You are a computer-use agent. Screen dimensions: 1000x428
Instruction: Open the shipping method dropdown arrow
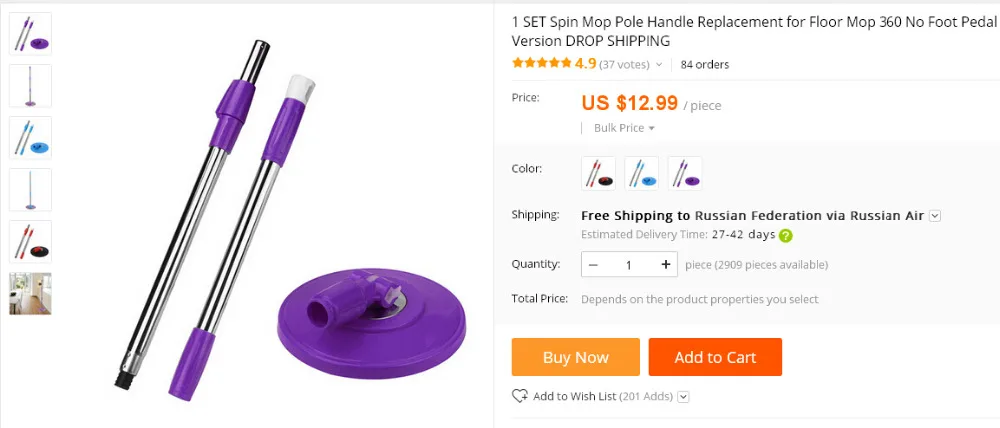point(935,216)
